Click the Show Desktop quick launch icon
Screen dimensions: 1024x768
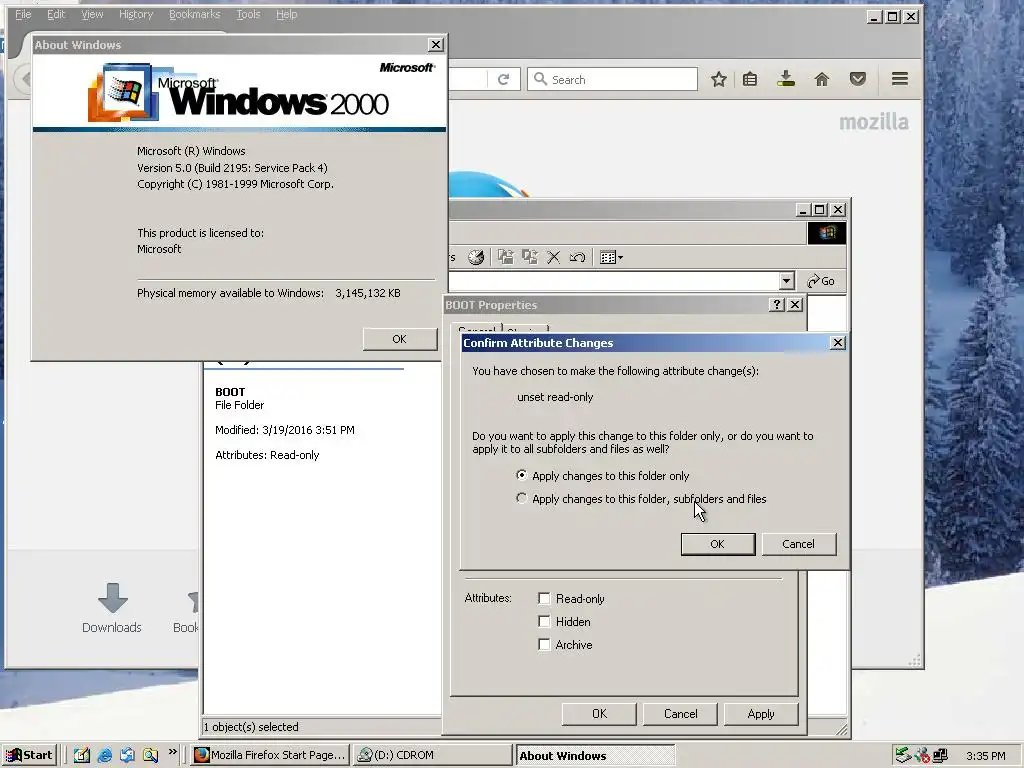pos(81,755)
